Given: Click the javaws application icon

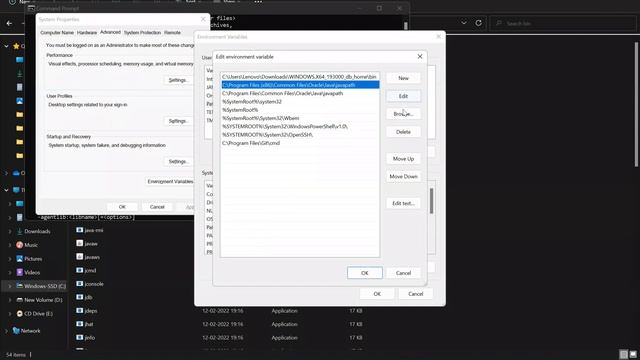Looking at the screenshot, I should (x=80, y=257).
